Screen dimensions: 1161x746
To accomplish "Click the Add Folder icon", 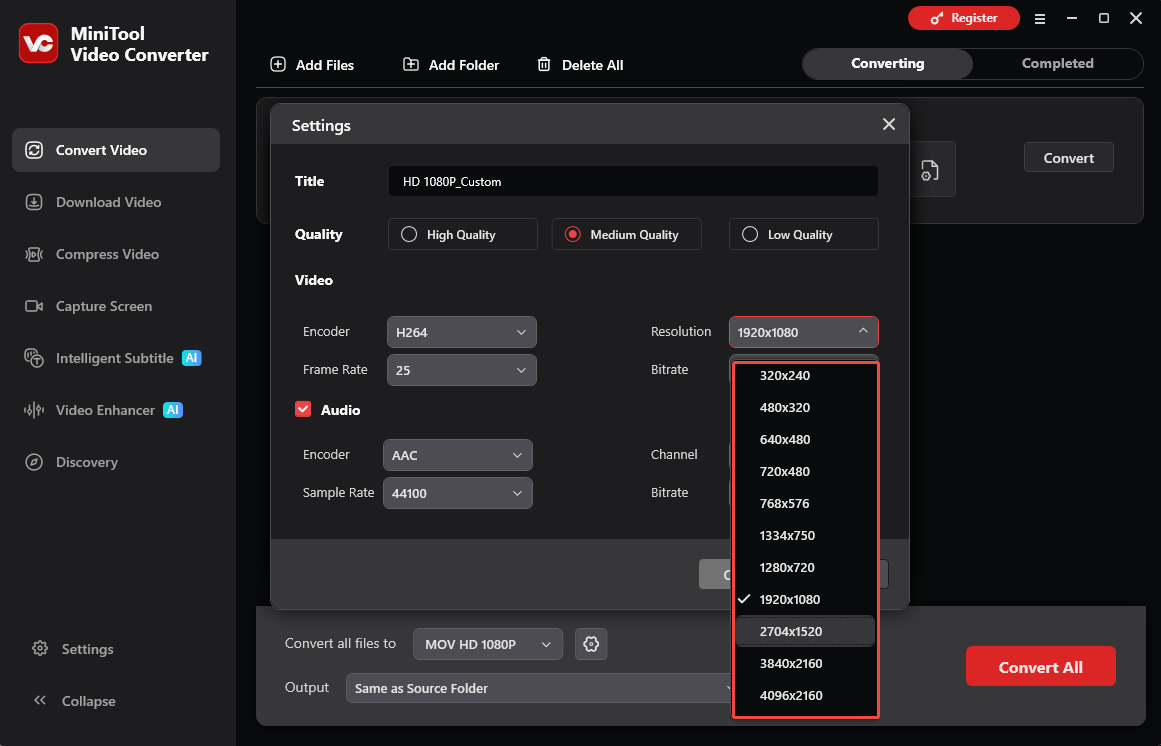I will tap(410, 64).
